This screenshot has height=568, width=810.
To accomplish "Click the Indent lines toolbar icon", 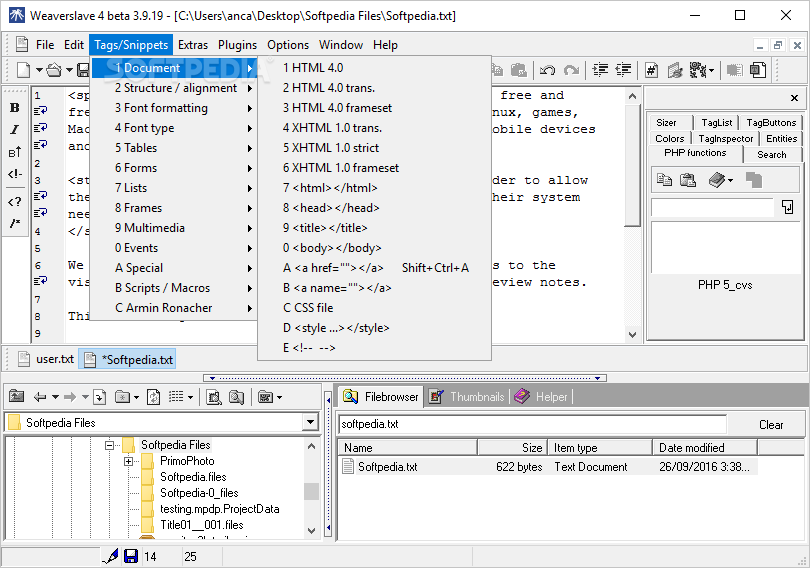I will tap(600, 70).
